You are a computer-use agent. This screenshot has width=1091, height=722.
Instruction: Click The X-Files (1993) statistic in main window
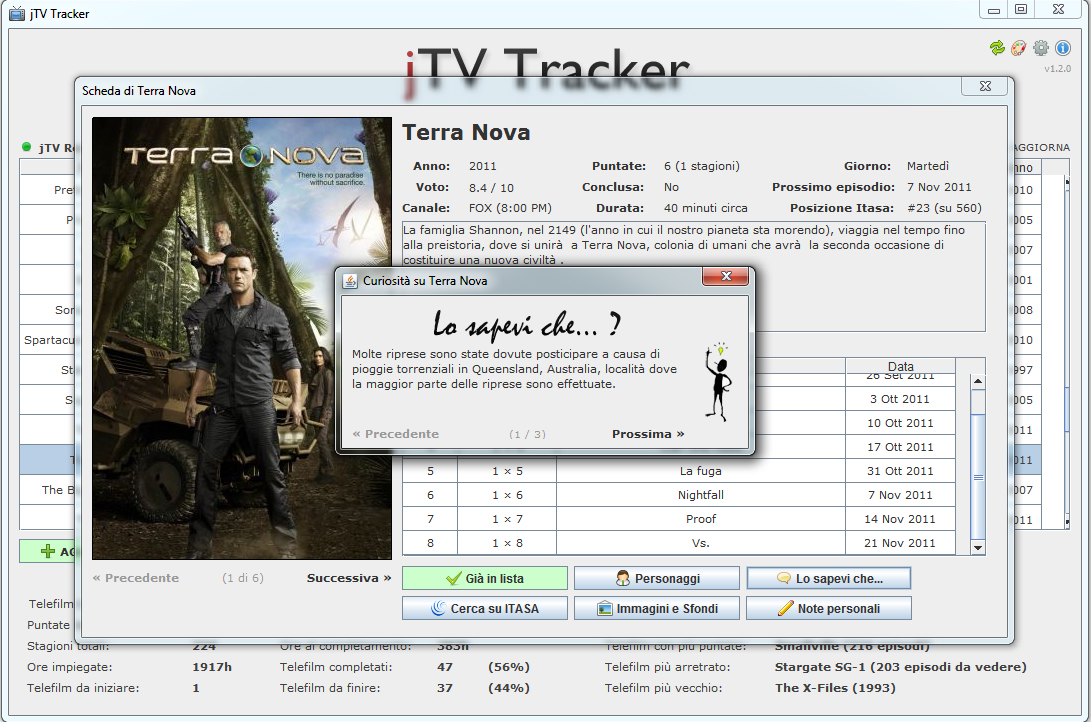[835, 687]
